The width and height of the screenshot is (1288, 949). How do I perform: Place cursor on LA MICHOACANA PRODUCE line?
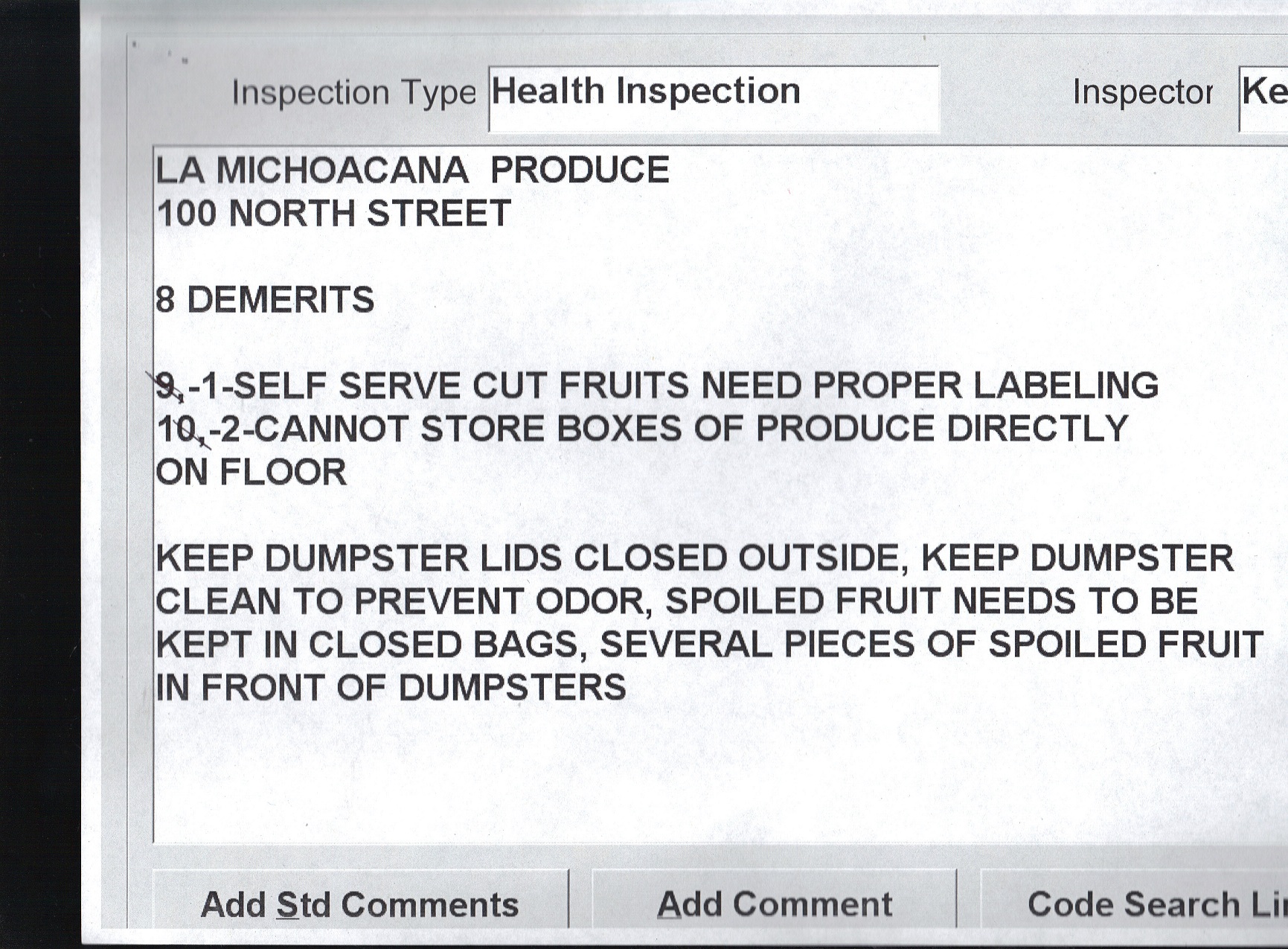pyautogui.click(x=412, y=170)
